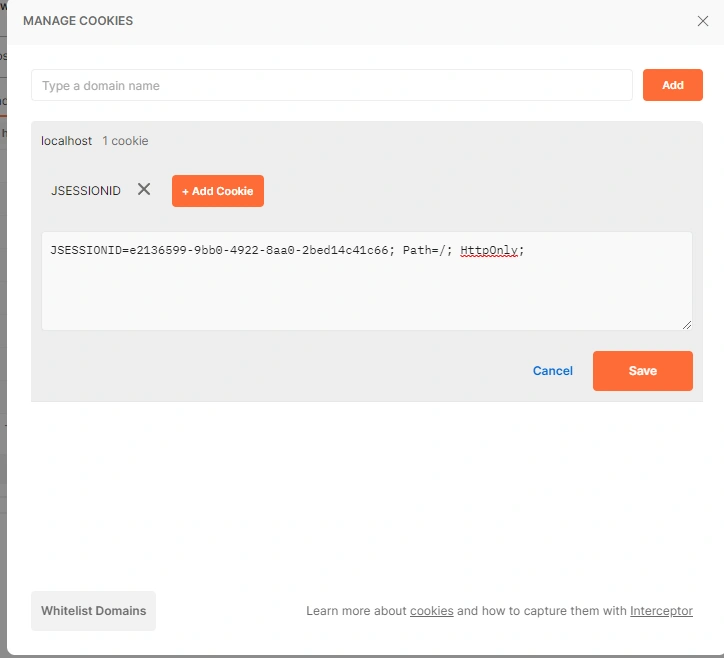
Task: Collapse the localhost domain section
Action: 66,141
